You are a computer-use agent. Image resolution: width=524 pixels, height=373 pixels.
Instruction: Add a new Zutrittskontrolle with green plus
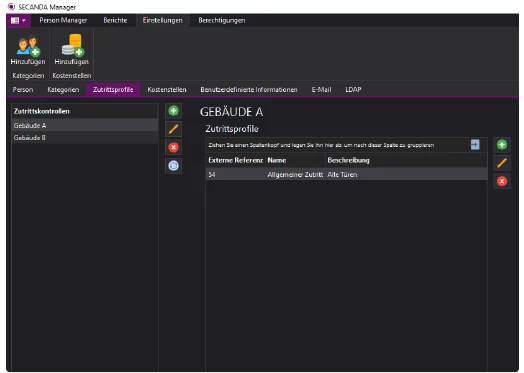pyautogui.click(x=173, y=111)
